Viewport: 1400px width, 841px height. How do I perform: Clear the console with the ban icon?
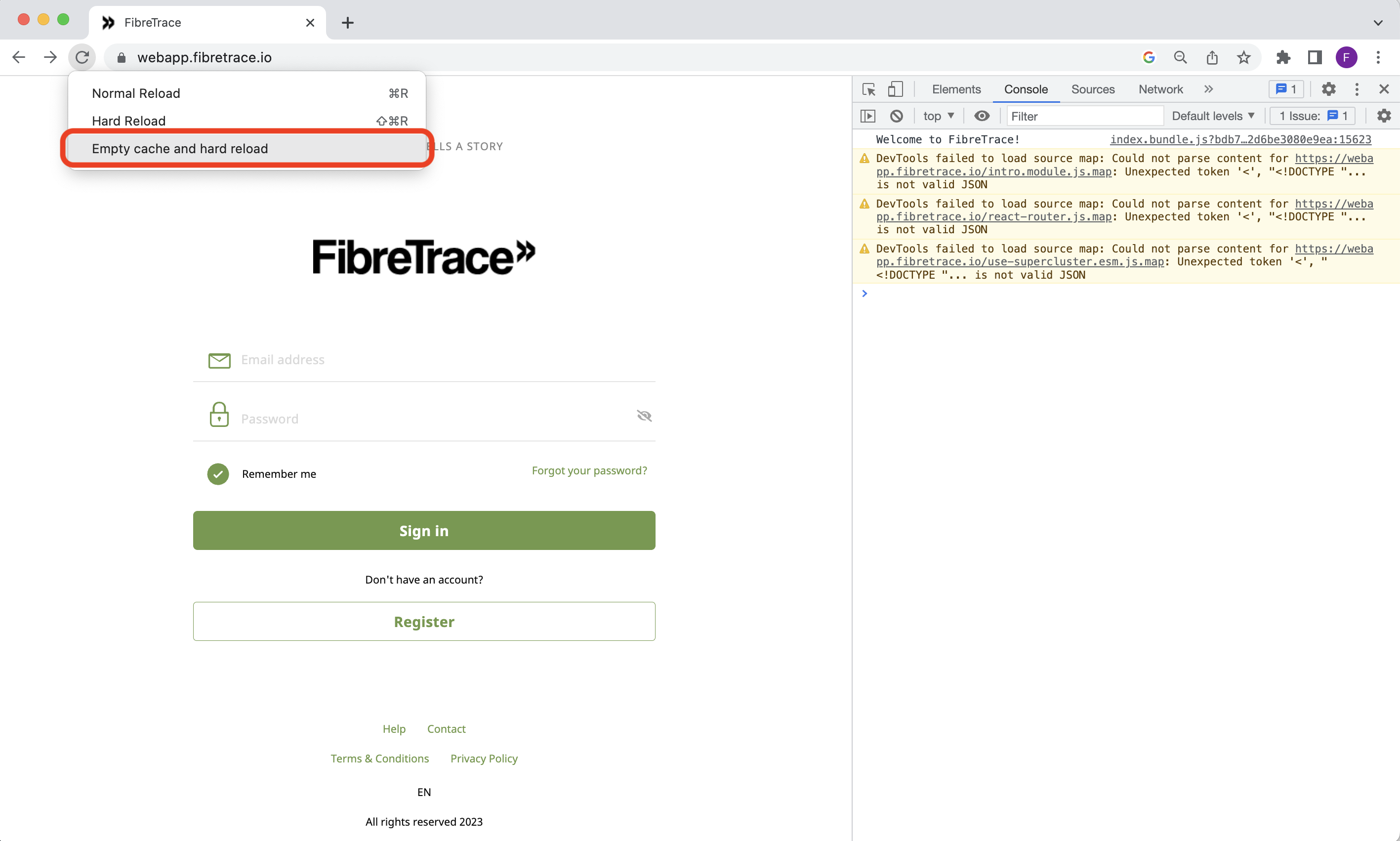[x=896, y=116]
